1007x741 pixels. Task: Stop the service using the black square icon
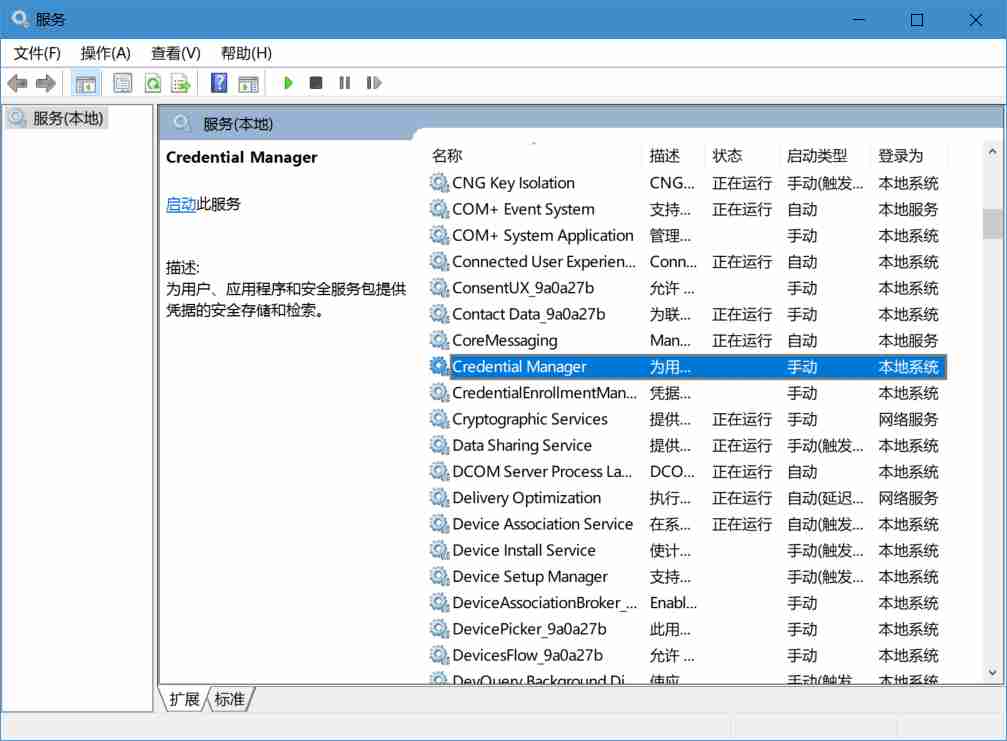pos(314,83)
